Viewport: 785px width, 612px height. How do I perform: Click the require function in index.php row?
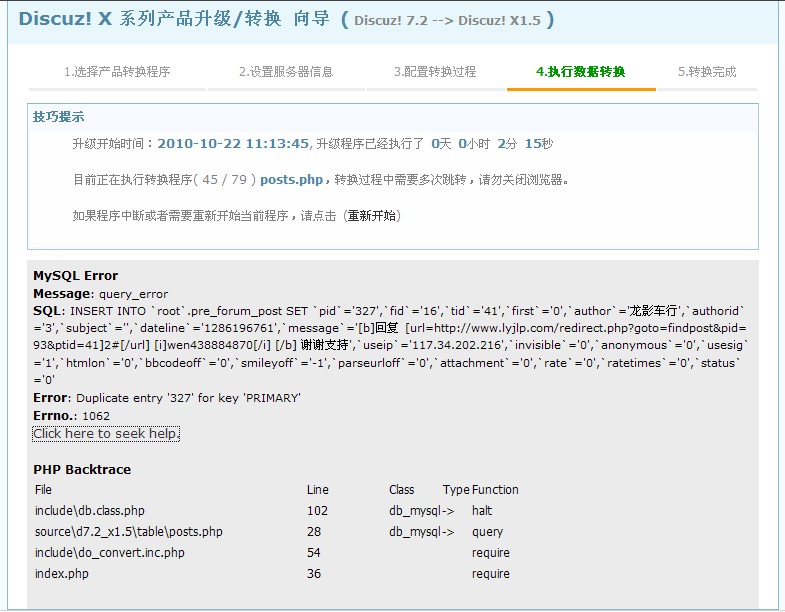[491, 574]
